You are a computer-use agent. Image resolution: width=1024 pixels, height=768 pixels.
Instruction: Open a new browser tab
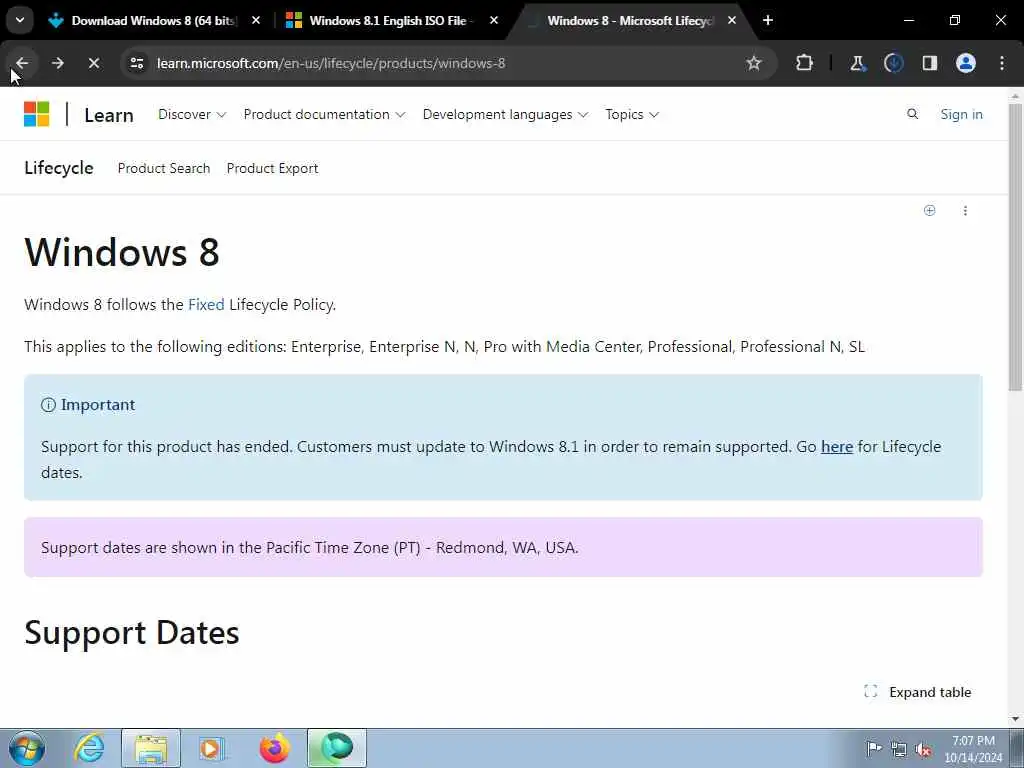pos(768,20)
